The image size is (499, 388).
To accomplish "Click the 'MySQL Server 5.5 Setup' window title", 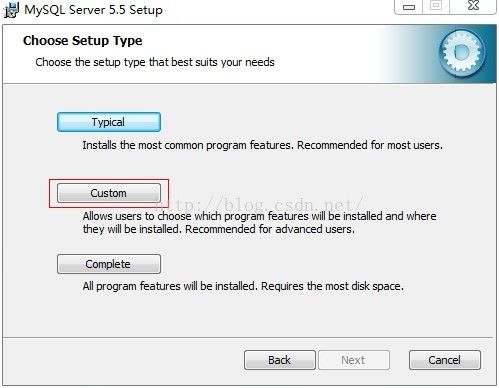I will (93, 10).
